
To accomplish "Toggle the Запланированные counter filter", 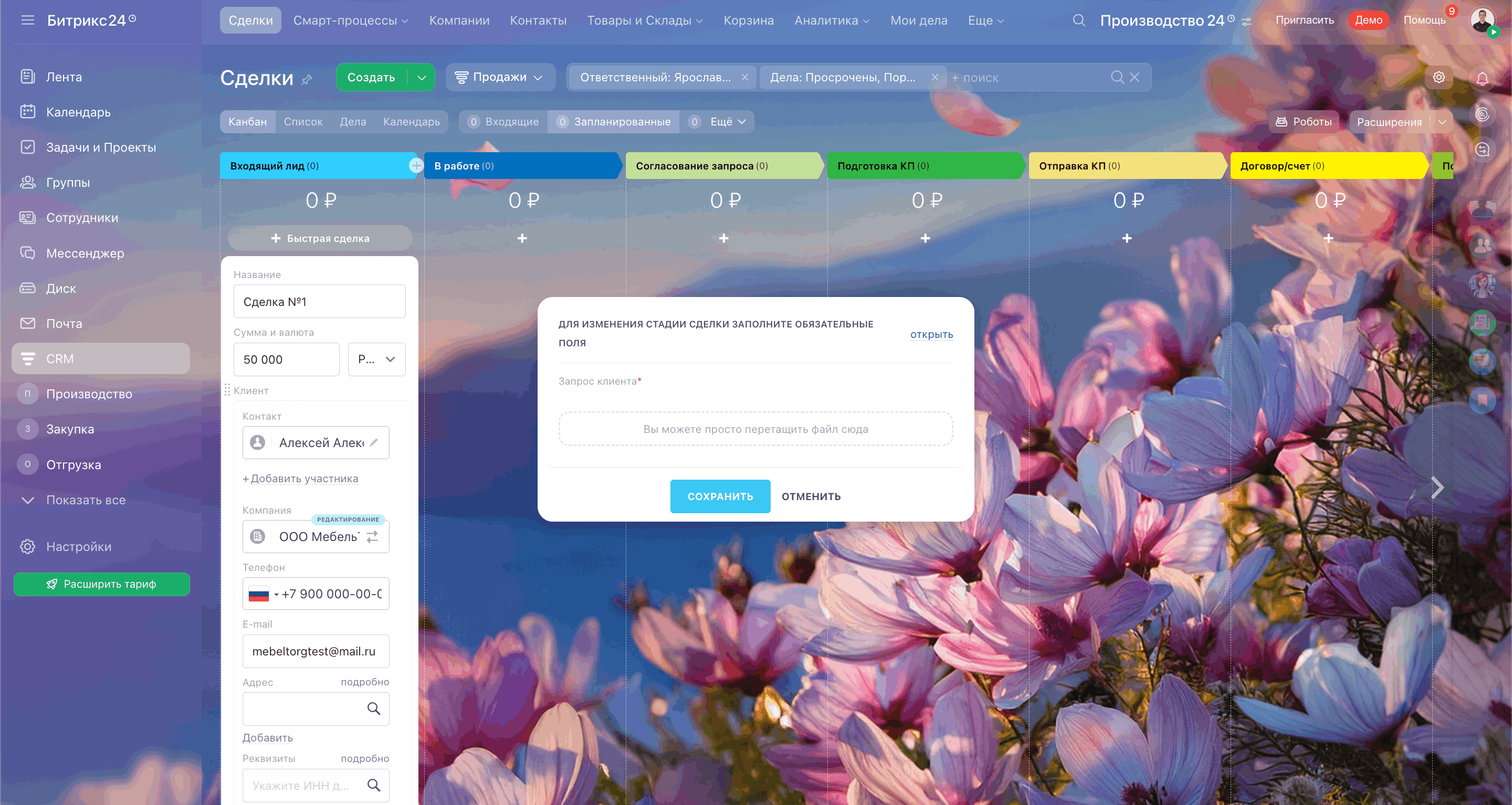I will coord(613,122).
